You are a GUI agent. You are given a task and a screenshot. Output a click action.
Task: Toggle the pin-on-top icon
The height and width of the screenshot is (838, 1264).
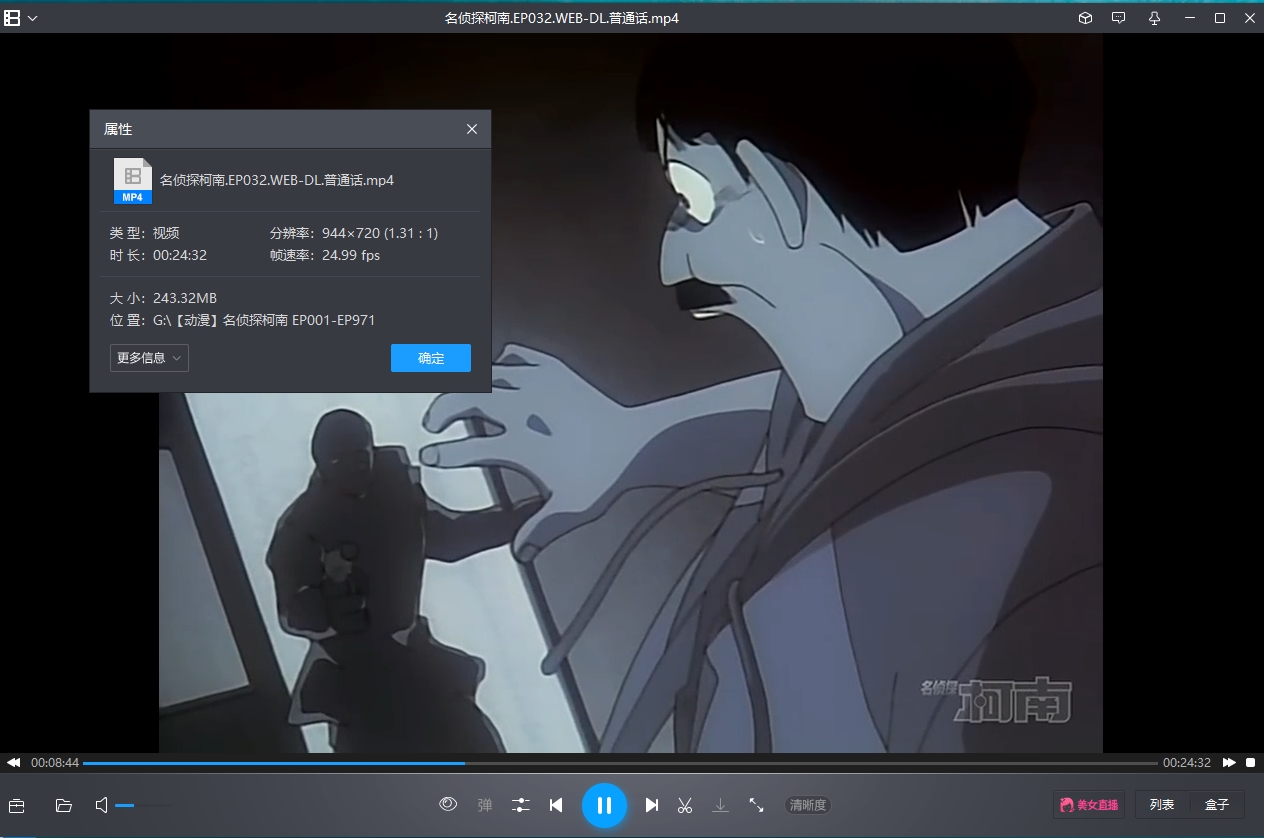(1154, 18)
